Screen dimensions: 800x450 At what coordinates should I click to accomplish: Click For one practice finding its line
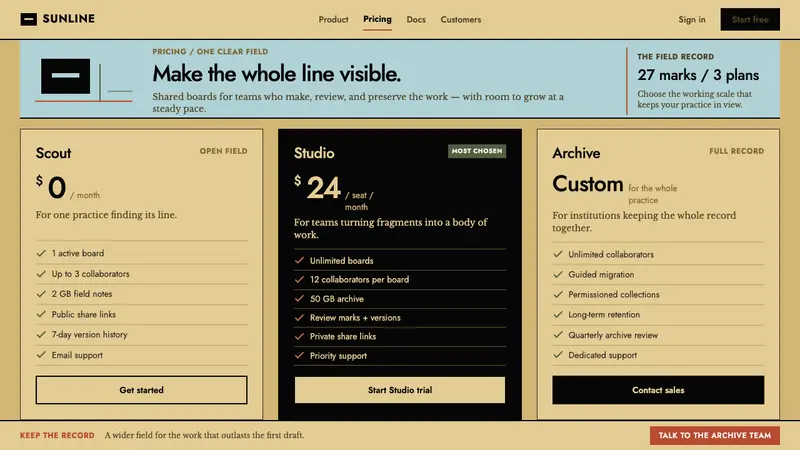click(106, 215)
